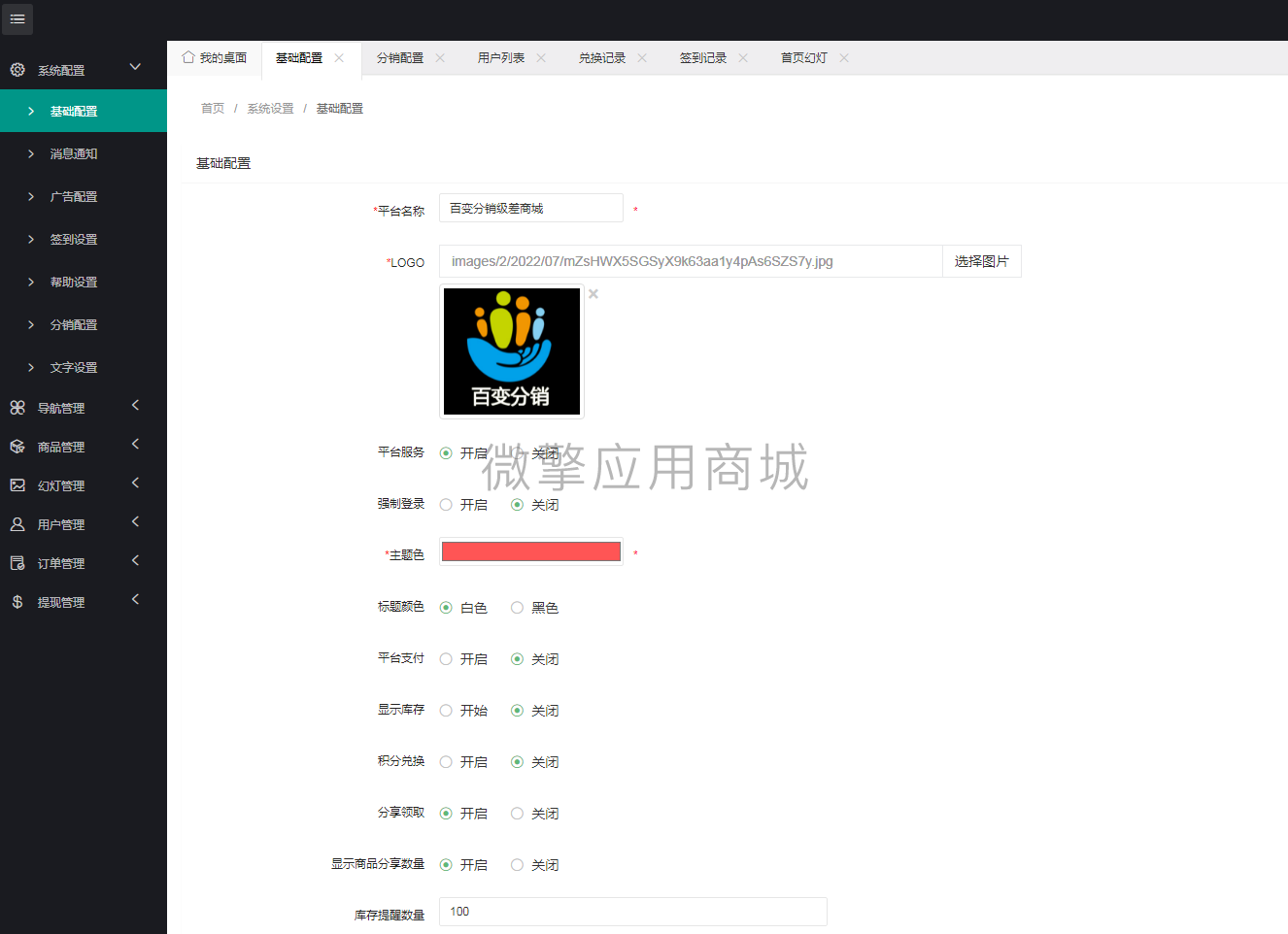
Task: Set 显示库存 to 开始
Action: 446,711
